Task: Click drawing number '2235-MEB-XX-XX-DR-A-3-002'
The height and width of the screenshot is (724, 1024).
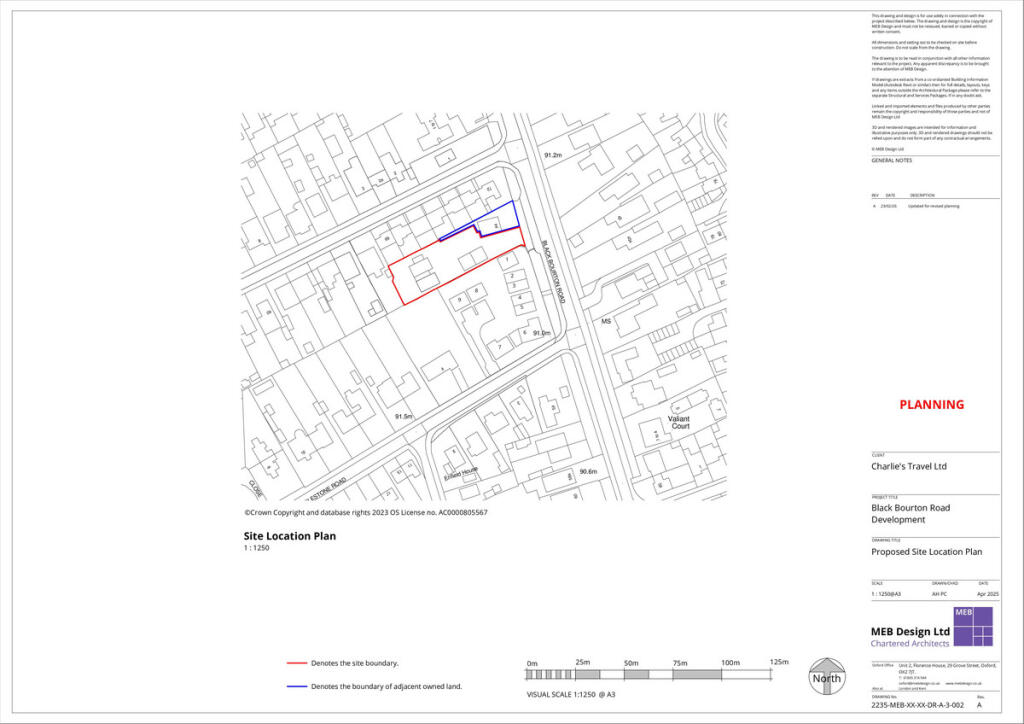Action: (x=917, y=706)
